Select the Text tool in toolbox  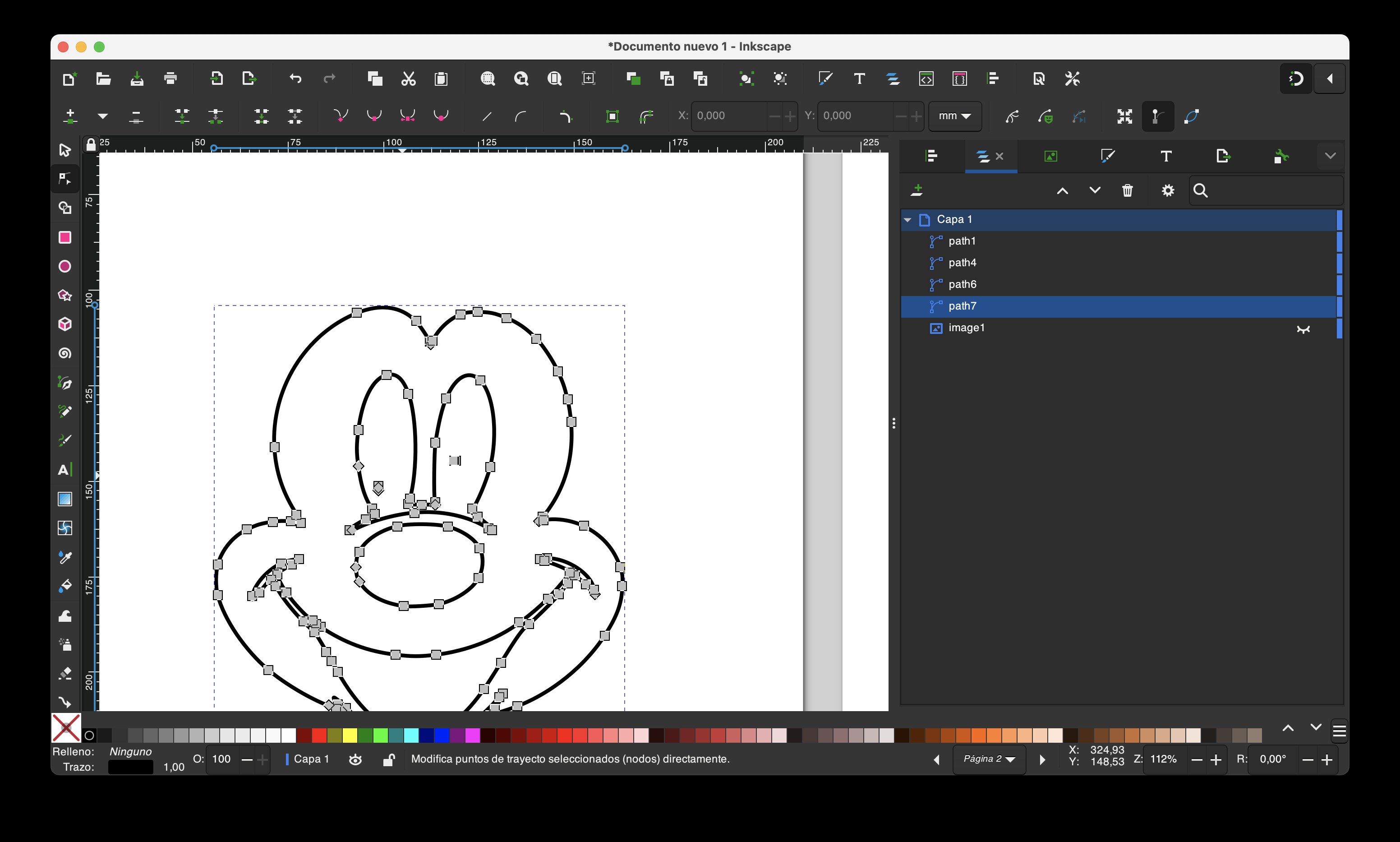(x=64, y=470)
